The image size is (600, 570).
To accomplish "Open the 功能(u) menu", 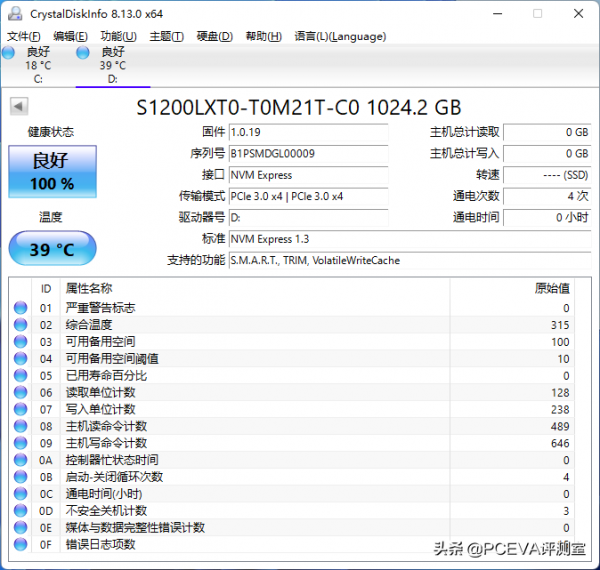I will coord(119,37).
